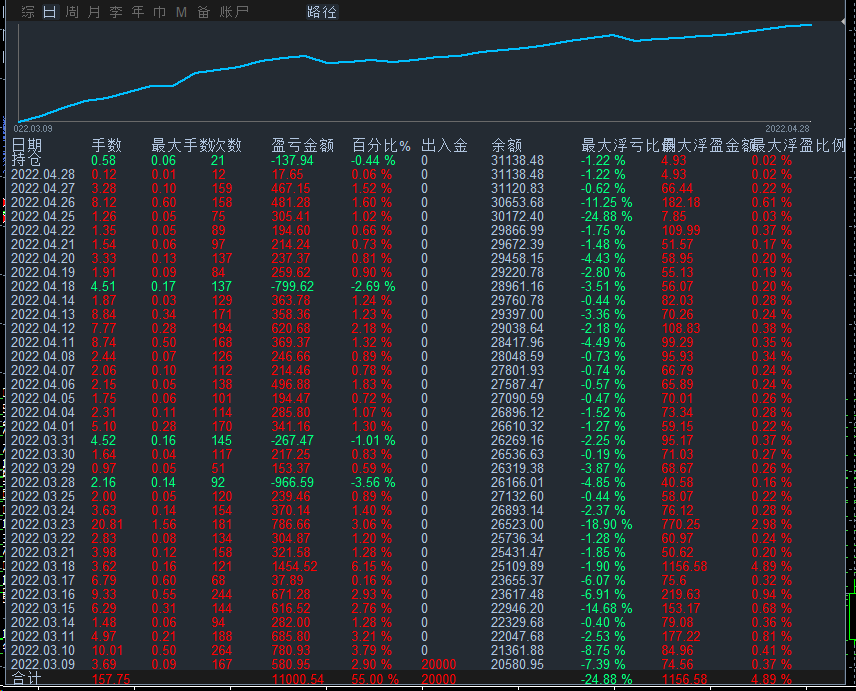Click the 盈亏金额 column header

click(x=302, y=146)
